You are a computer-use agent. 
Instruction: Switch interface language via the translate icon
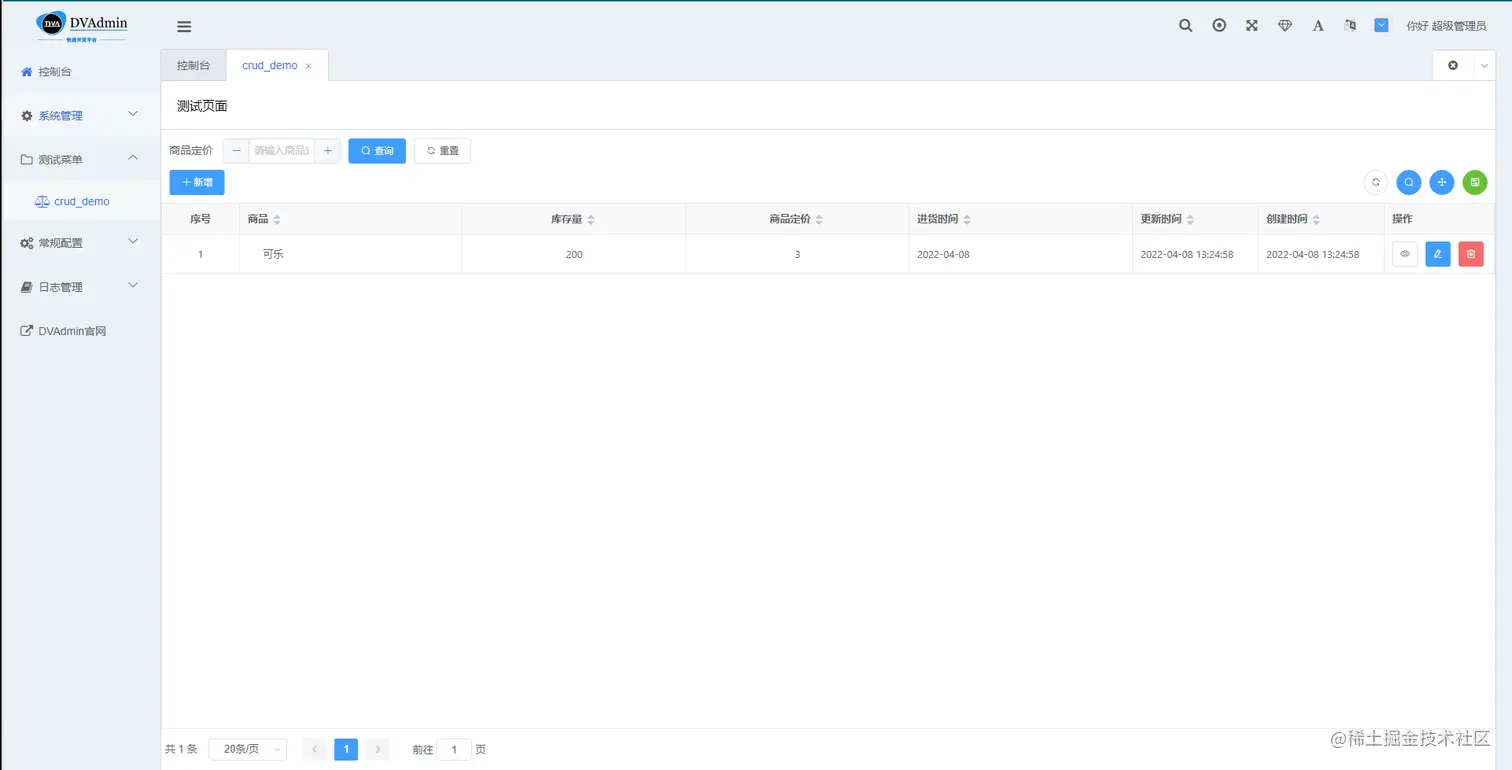[1349, 25]
